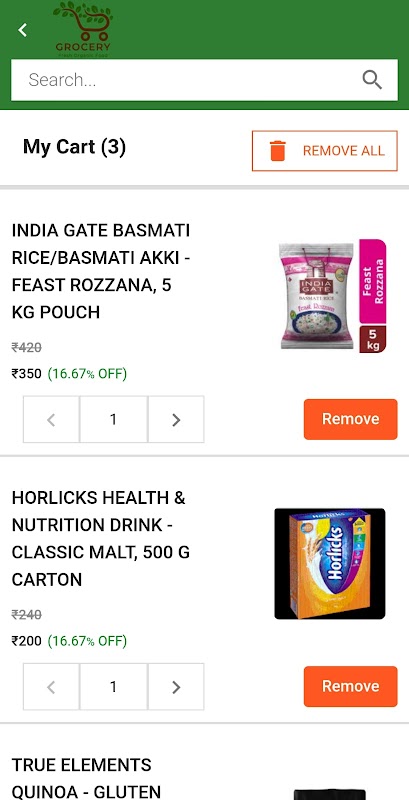The height and width of the screenshot is (800, 409).
Task: Open the Grocery logo home
Action: click(x=83, y=29)
